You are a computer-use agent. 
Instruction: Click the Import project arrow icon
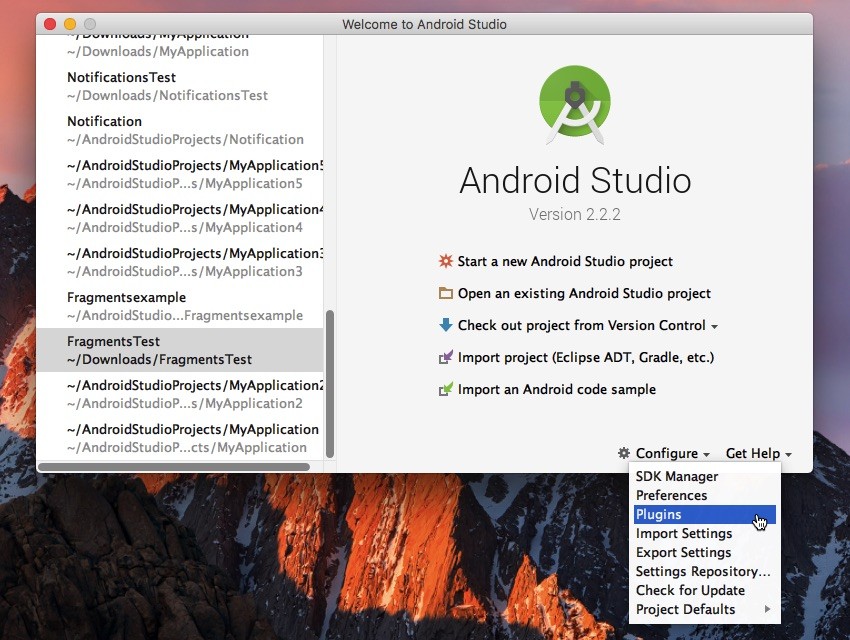[445, 357]
